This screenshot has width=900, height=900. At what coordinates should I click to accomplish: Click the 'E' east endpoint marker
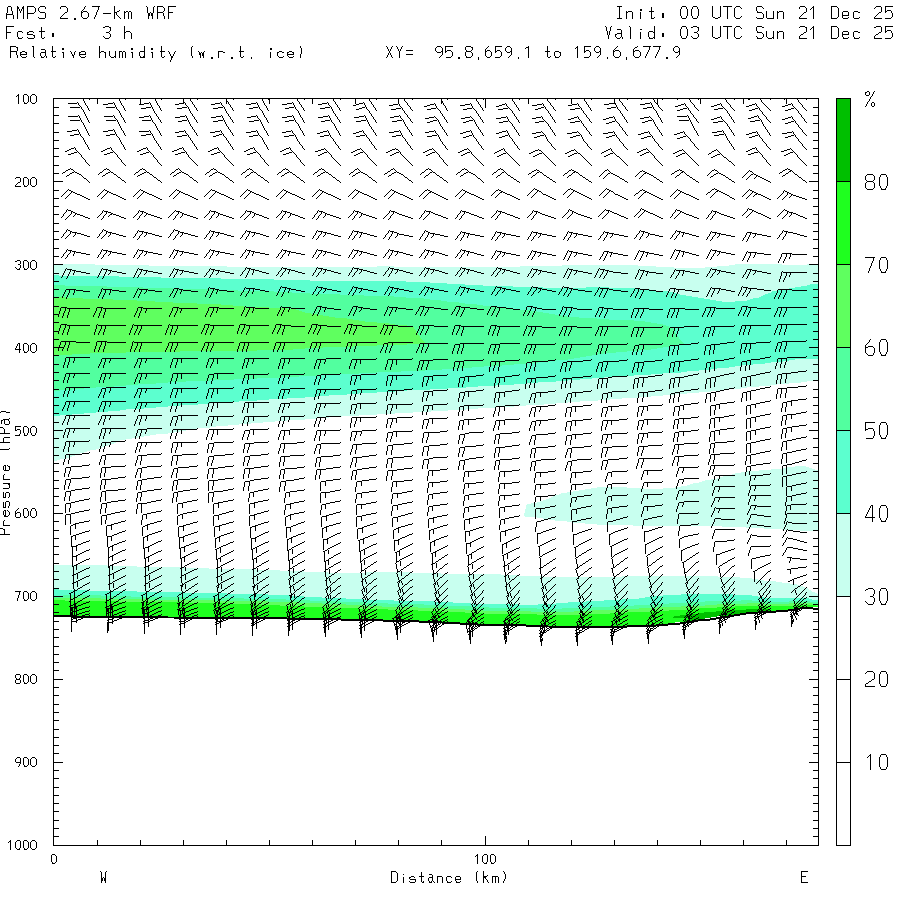803,877
